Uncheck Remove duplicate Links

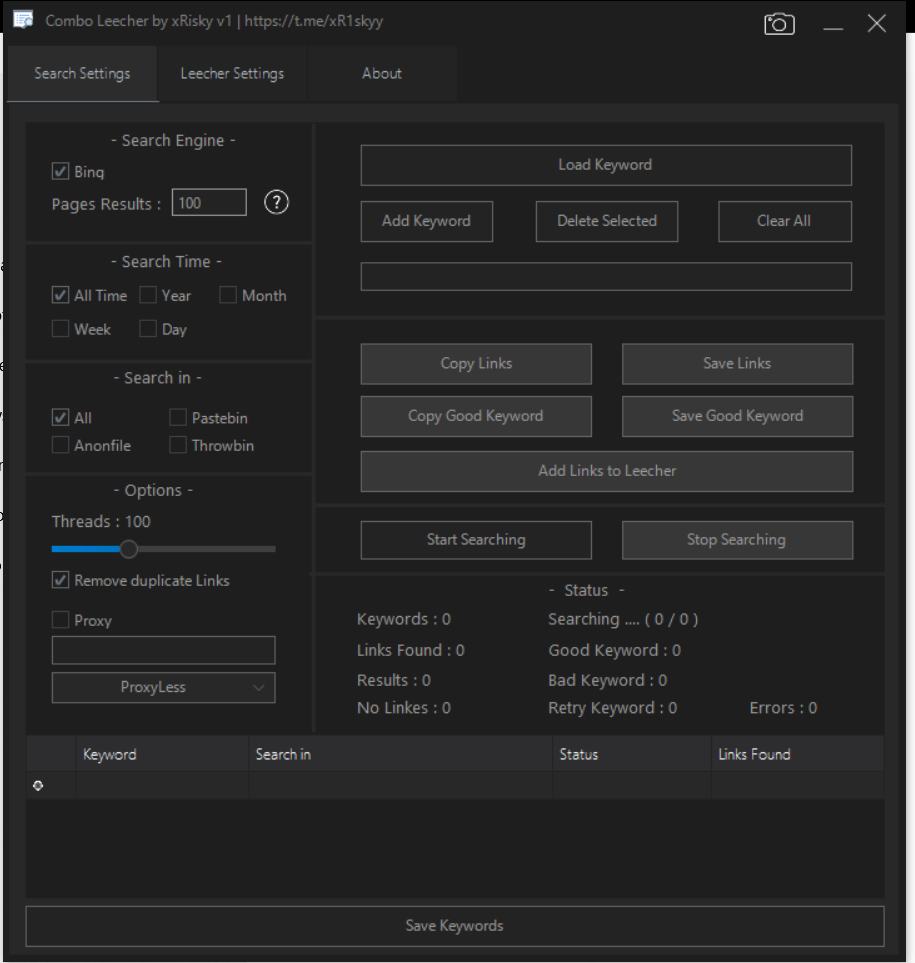coord(61,581)
